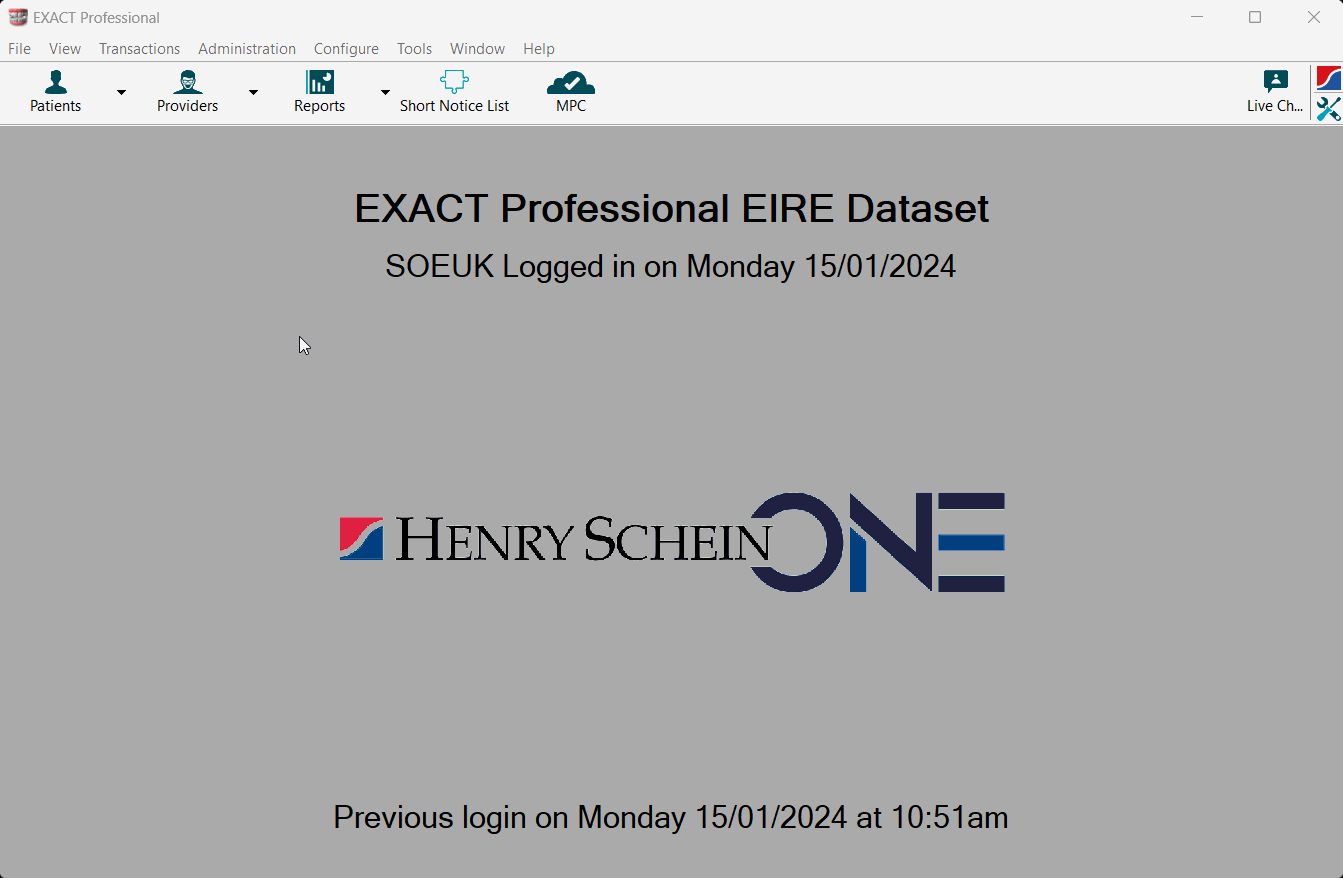
Task: Open the Configure menu
Action: click(x=346, y=48)
